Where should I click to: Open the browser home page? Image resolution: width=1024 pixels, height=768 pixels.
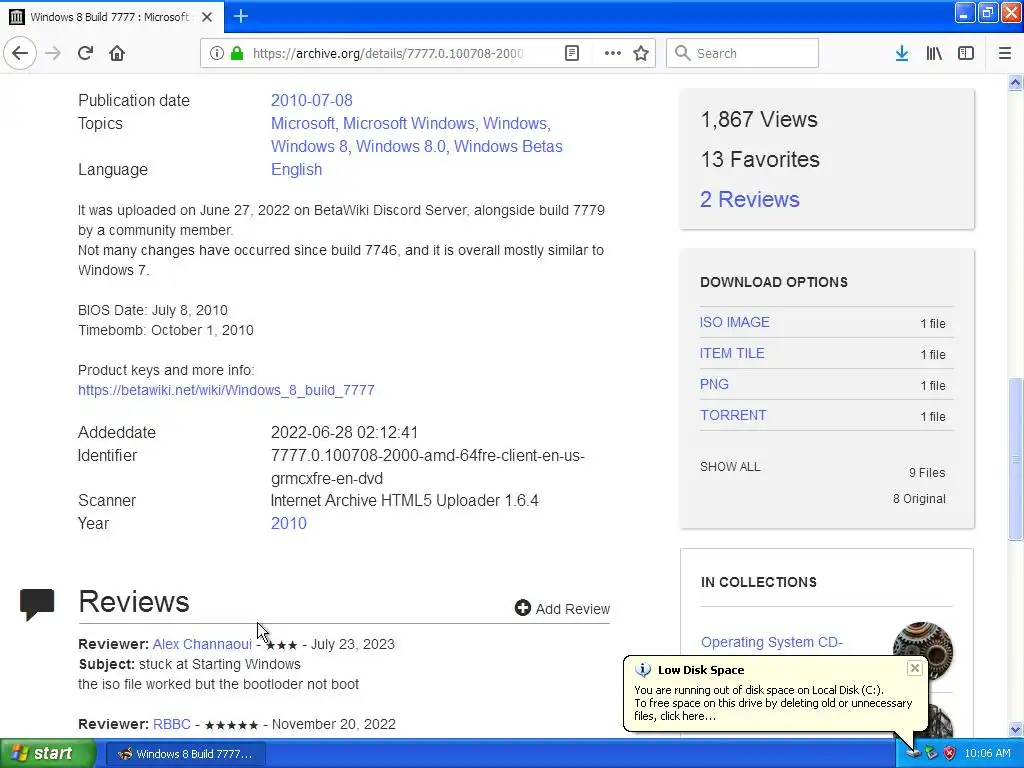(x=117, y=53)
